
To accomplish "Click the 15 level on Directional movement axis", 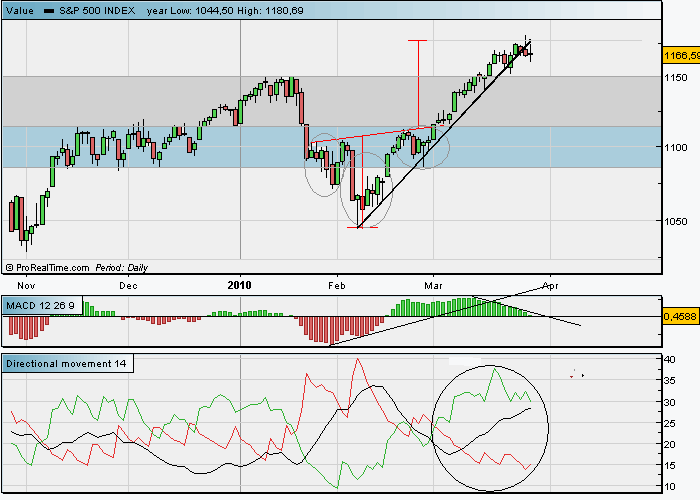I will tap(670, 466).
